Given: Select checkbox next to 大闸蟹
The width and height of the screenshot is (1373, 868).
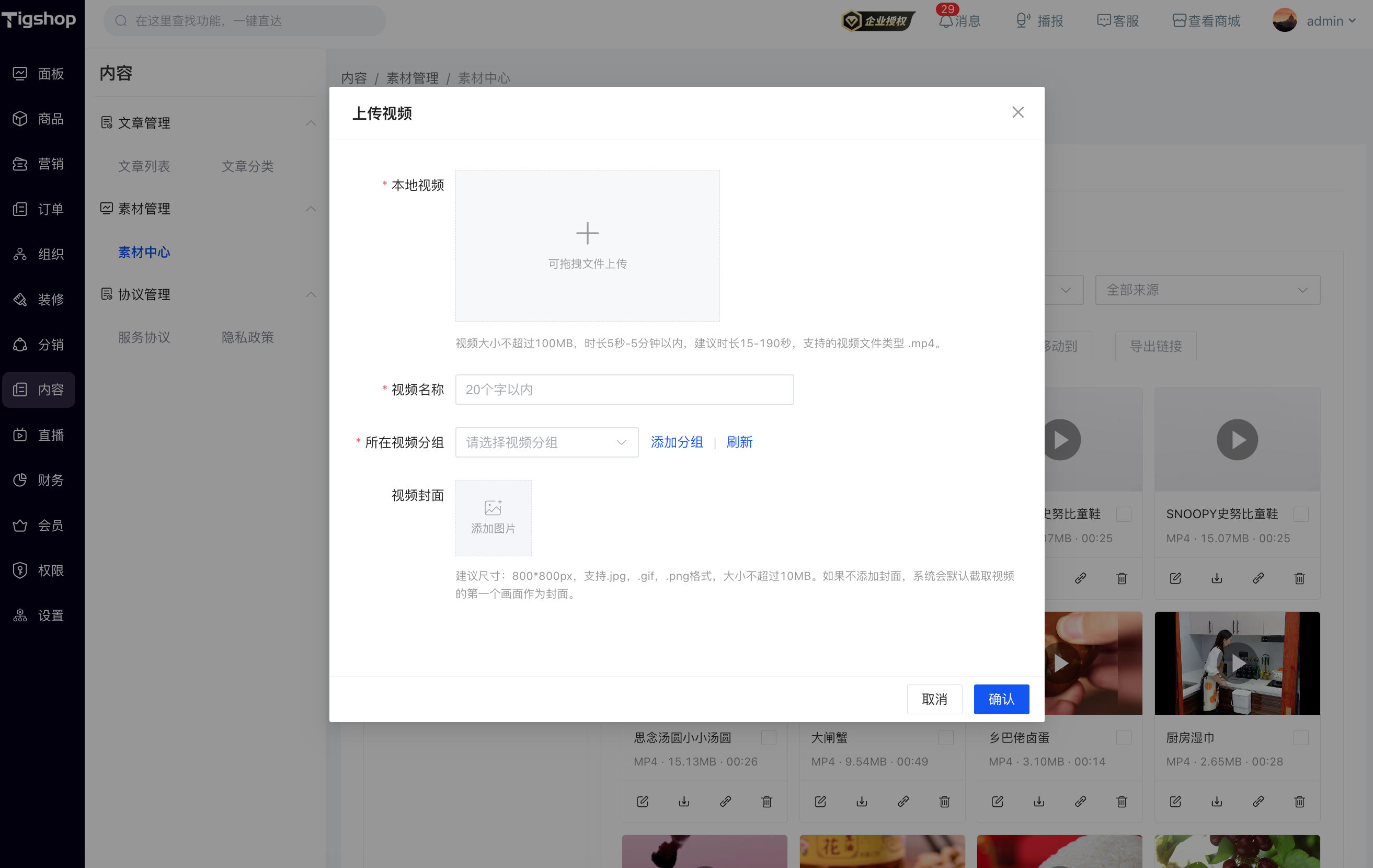Looking at the screenshot, I should (946, 737).
